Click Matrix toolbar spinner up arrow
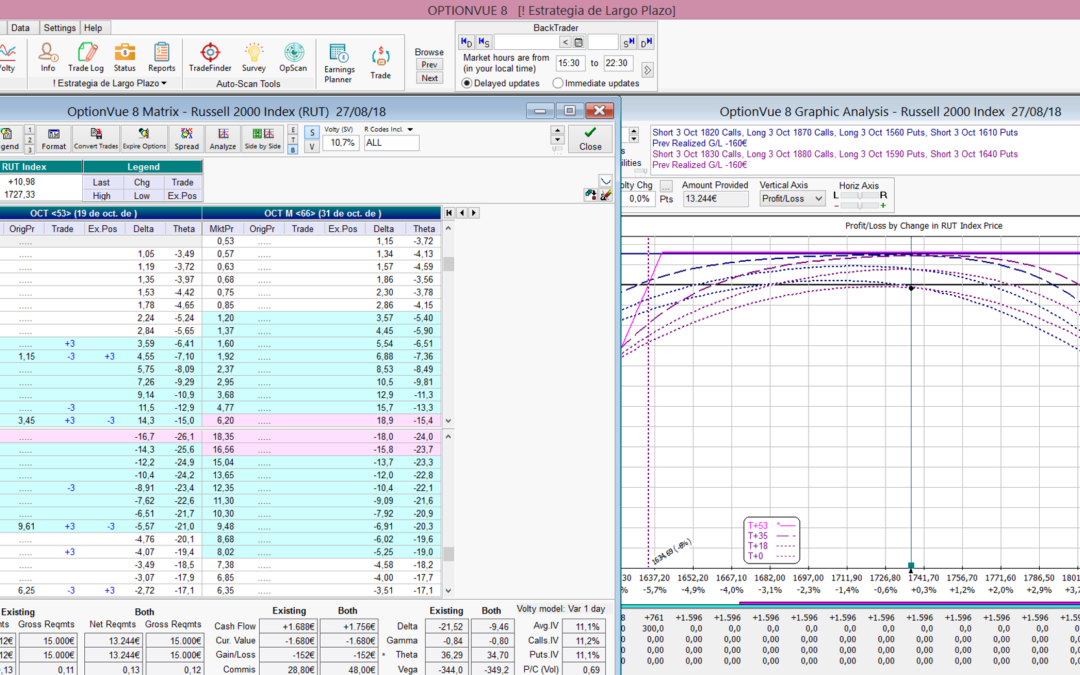The height and width of the screenshot is (675, 1080). [558, 130]
